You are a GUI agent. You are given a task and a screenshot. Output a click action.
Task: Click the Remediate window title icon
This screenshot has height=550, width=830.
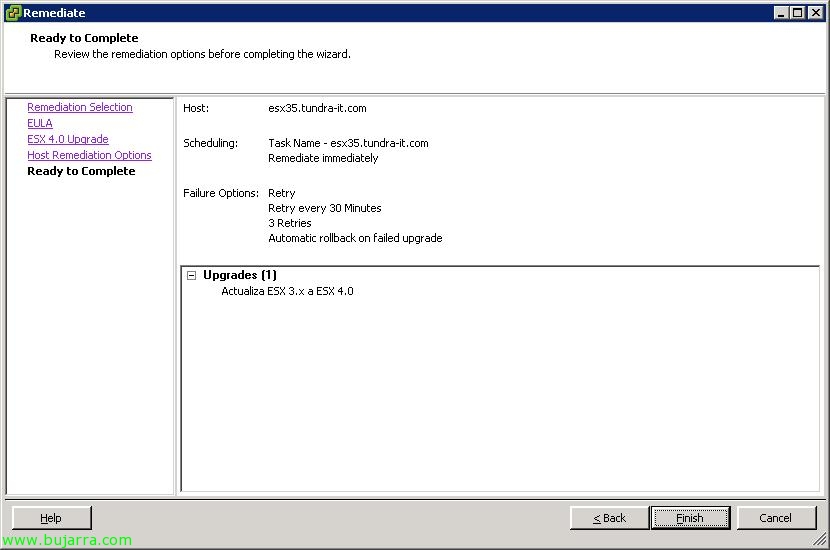tap(13, 13)
